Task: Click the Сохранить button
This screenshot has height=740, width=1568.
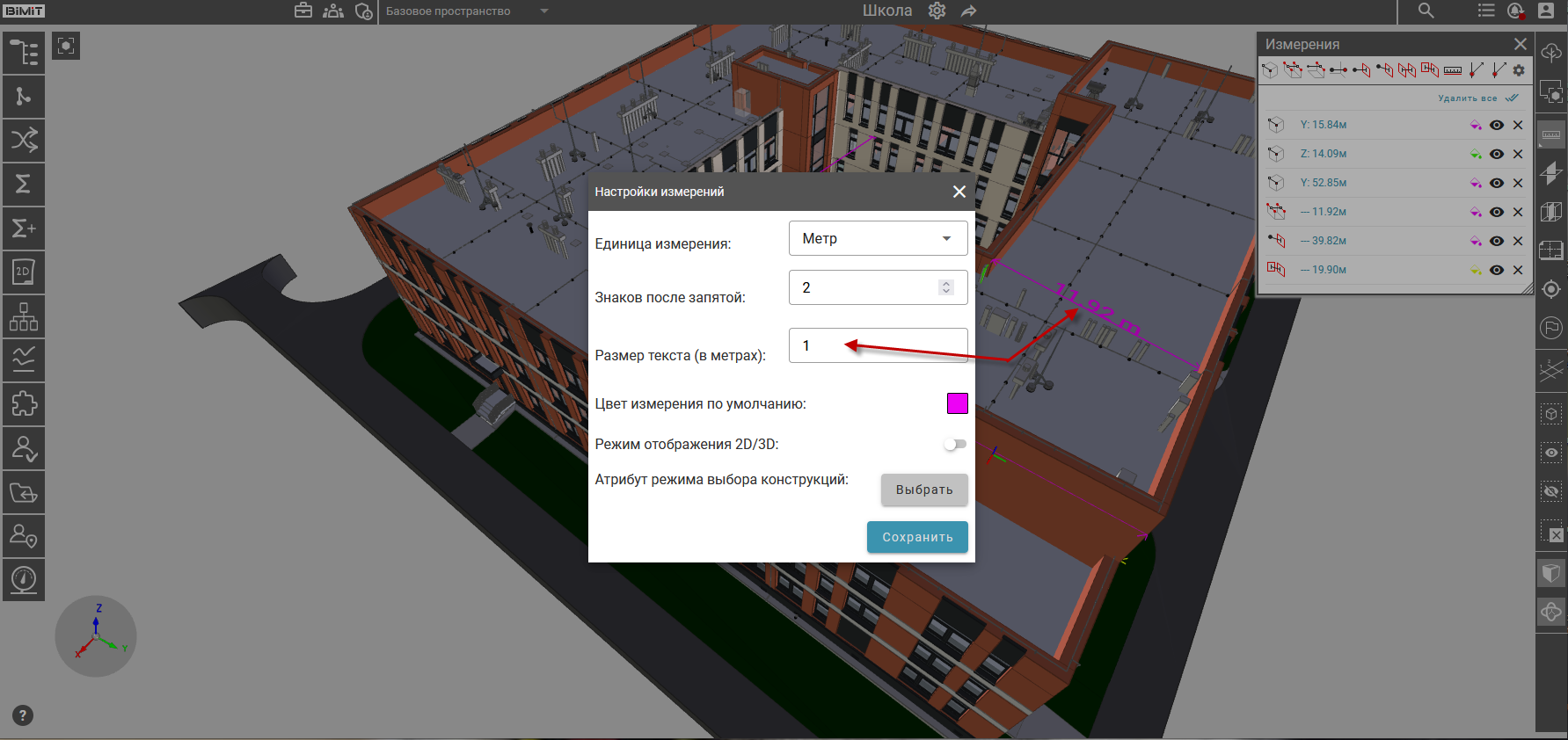Action: (x=917, y=537)
